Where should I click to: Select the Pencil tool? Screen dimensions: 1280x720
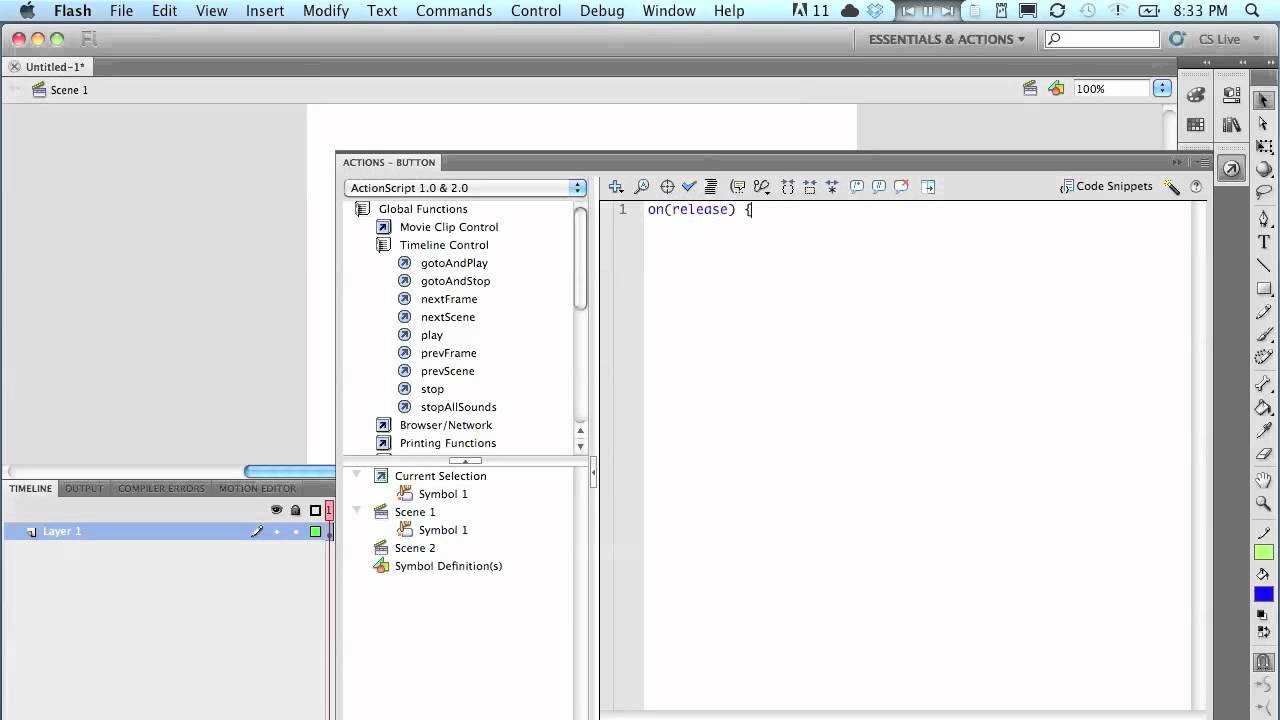coord(1264,312)
